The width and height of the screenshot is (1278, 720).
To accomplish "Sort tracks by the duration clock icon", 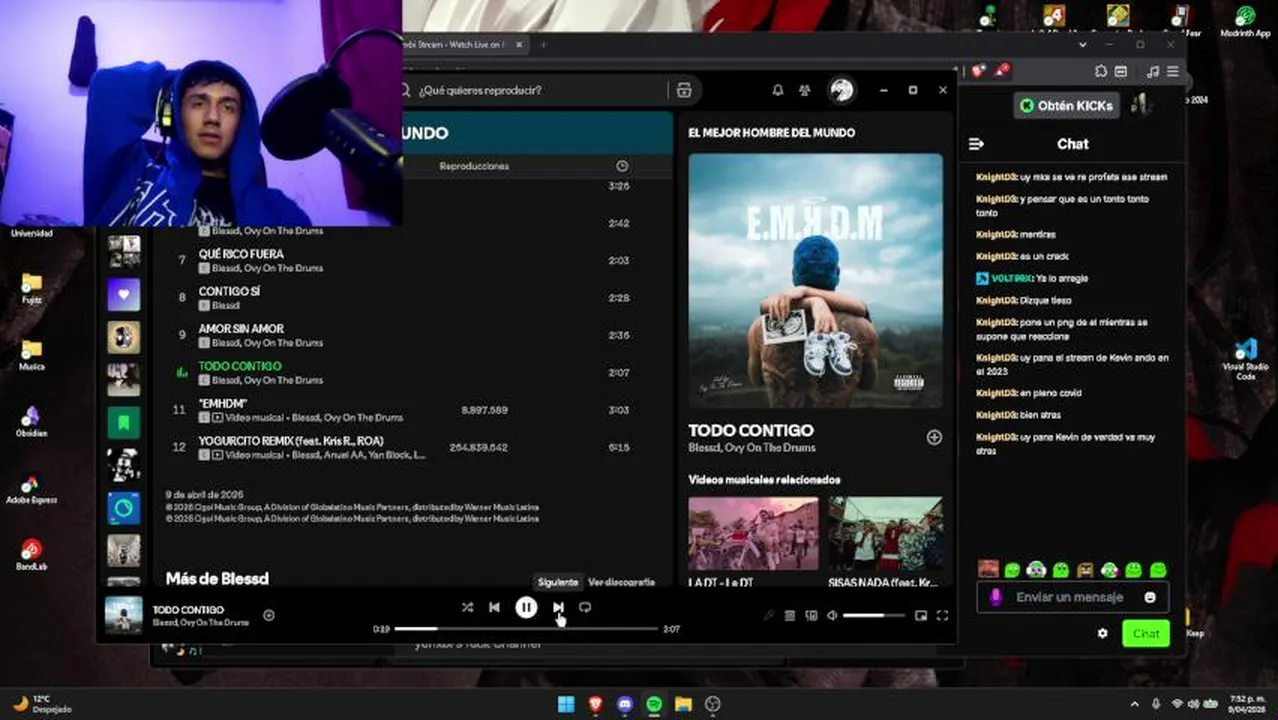I will (622, 166).
